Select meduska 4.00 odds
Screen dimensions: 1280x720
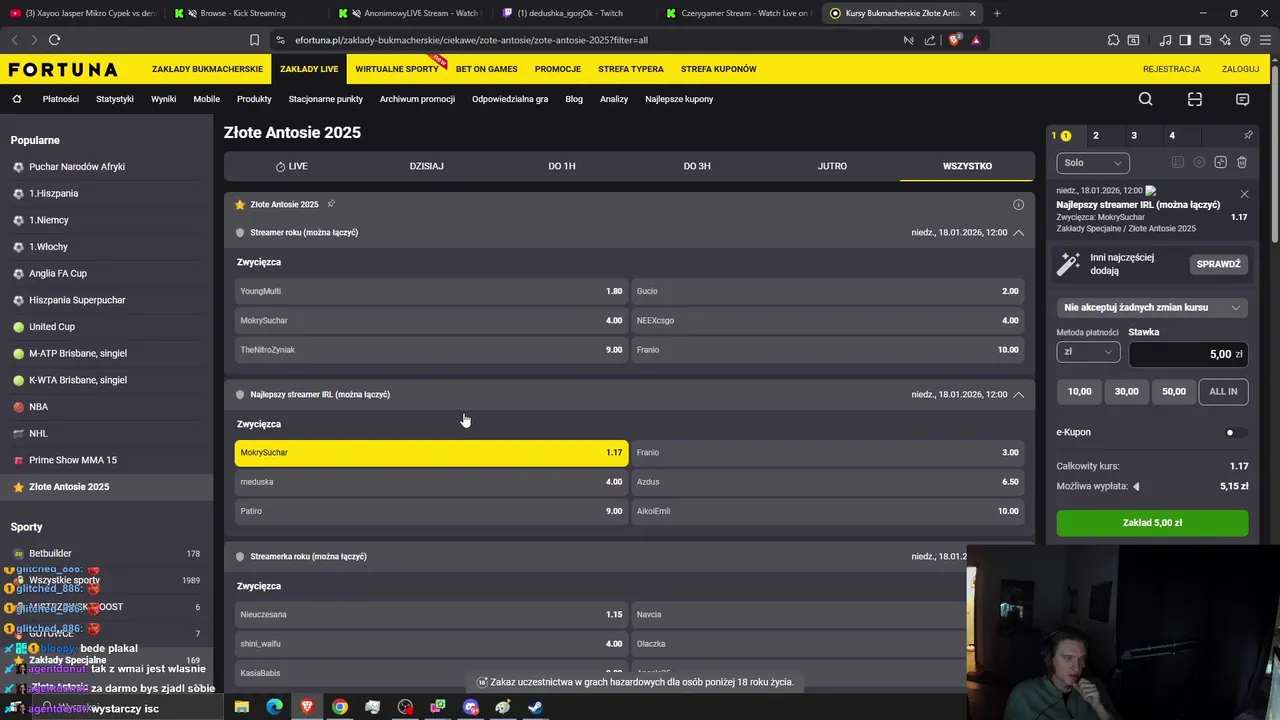431,482
